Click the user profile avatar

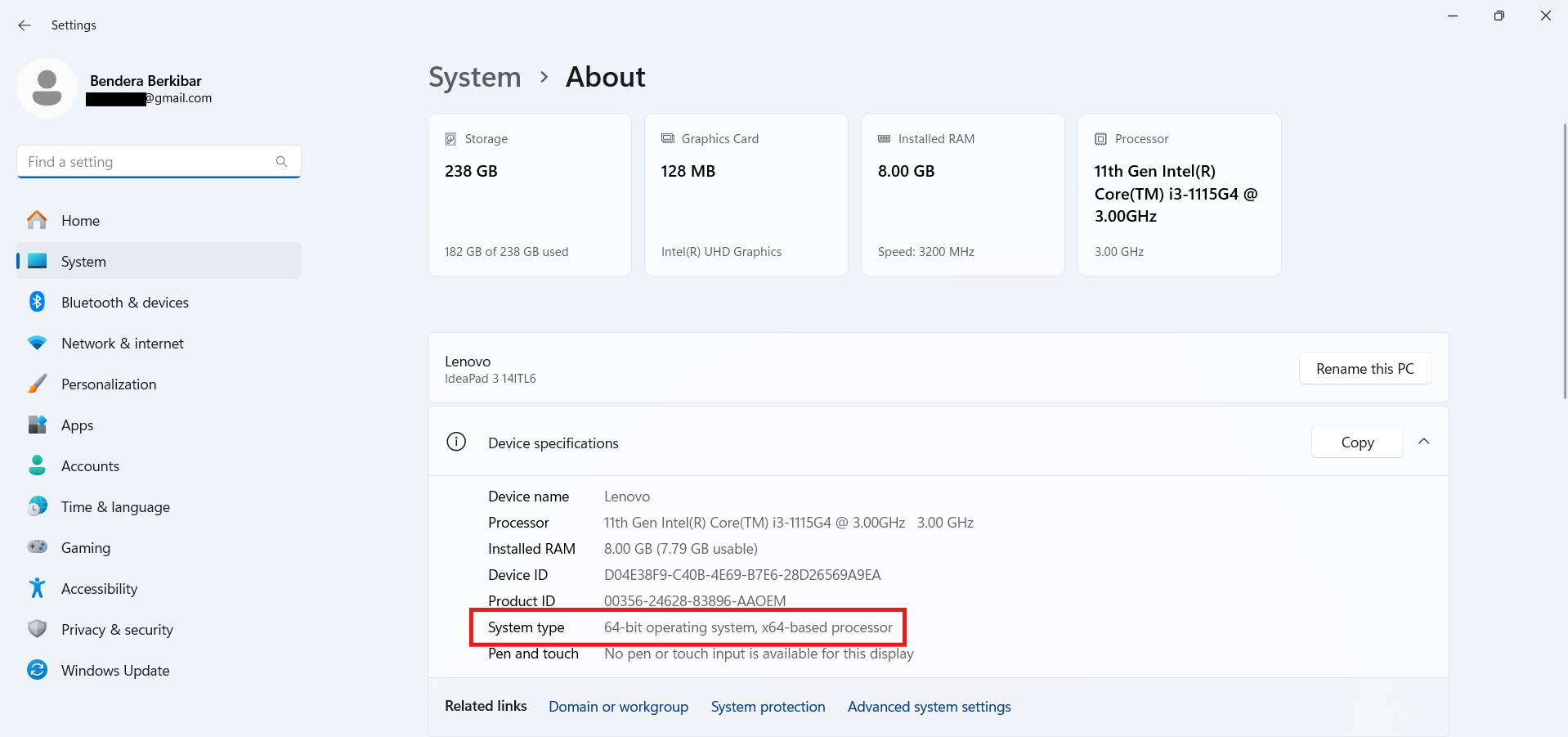(x=47, y=88)
